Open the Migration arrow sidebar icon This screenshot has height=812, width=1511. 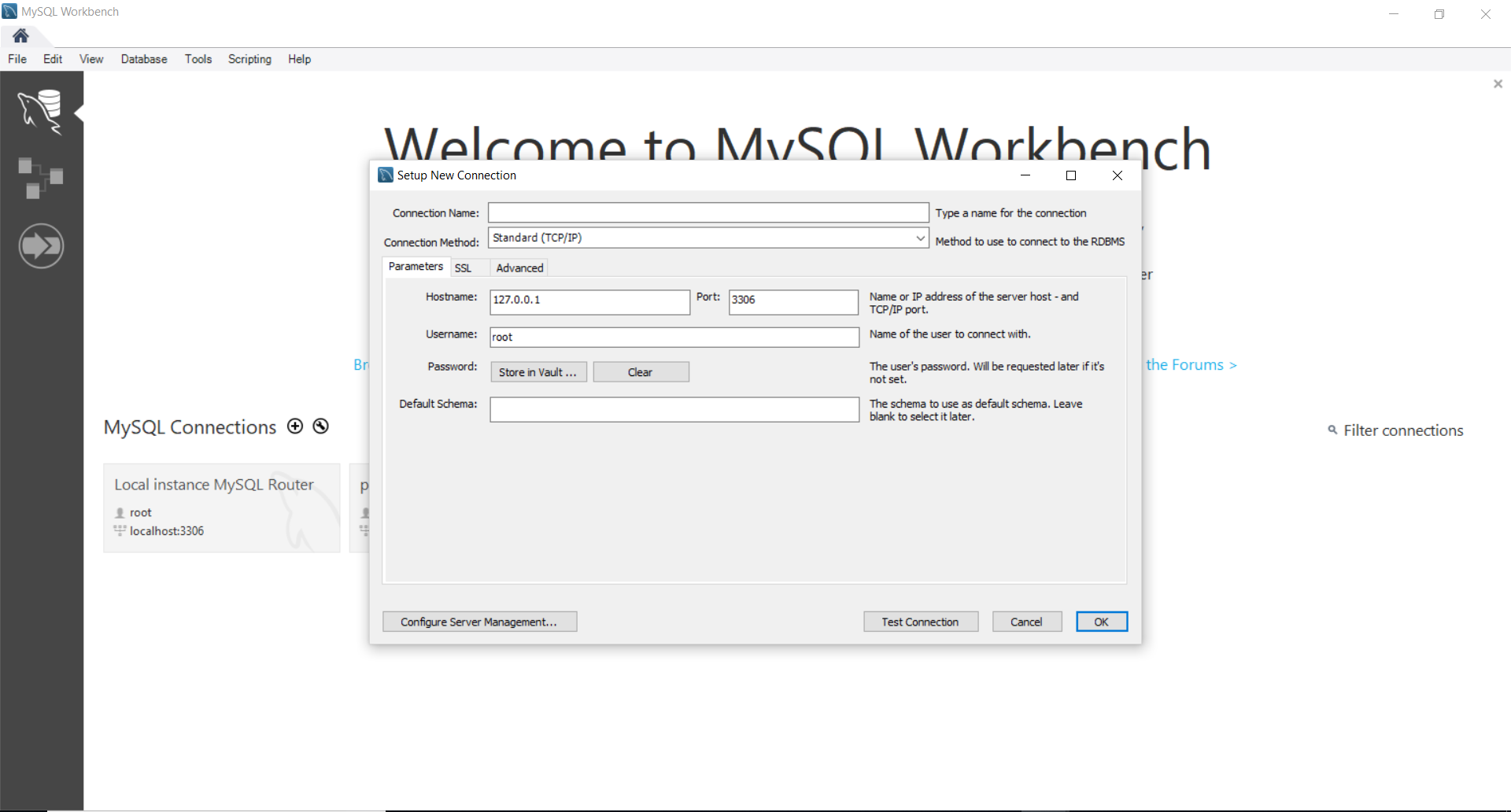click(x=41, y=246)
